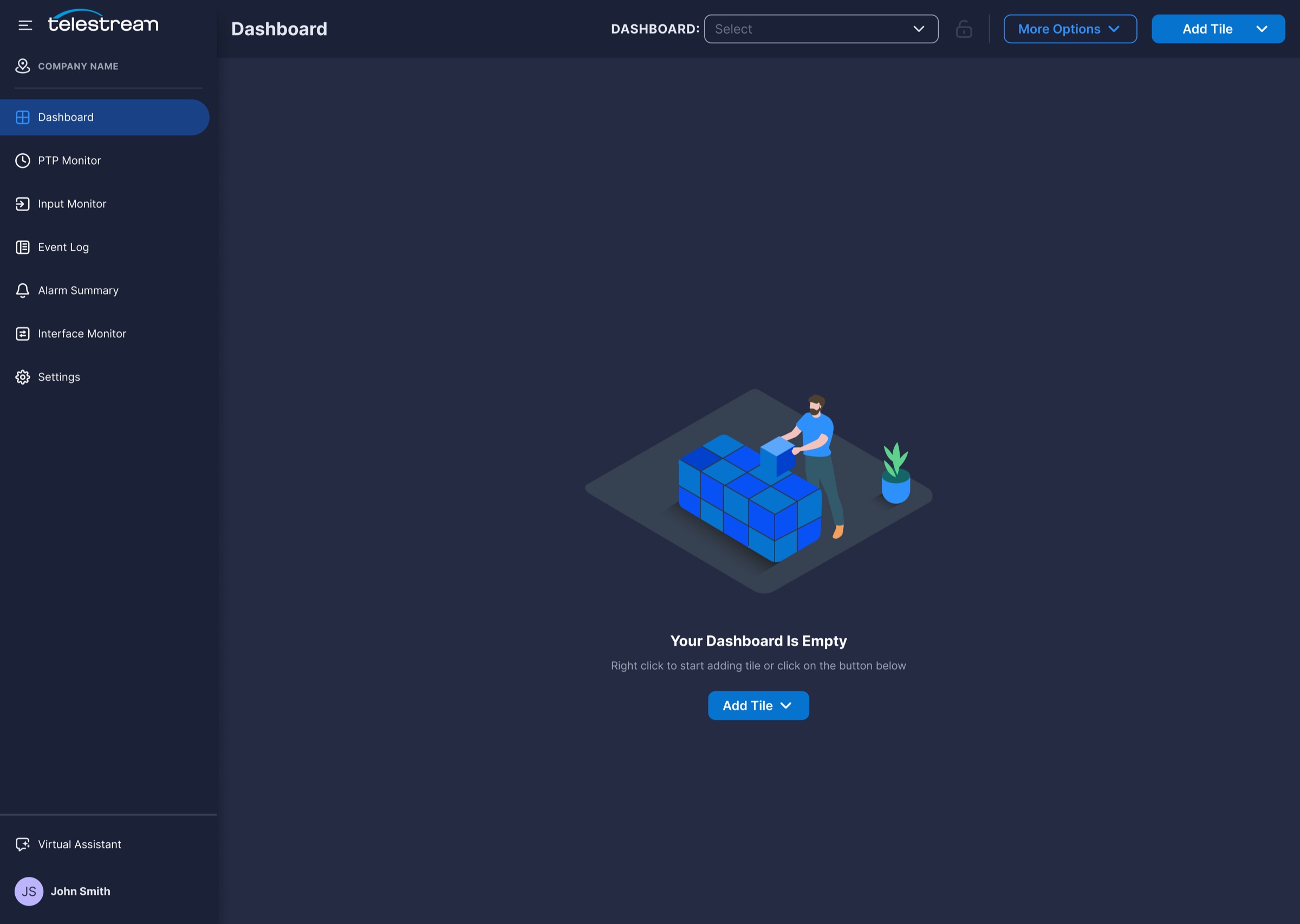
Task: Open Settings label in sidebar
Action: click(59, 377)
